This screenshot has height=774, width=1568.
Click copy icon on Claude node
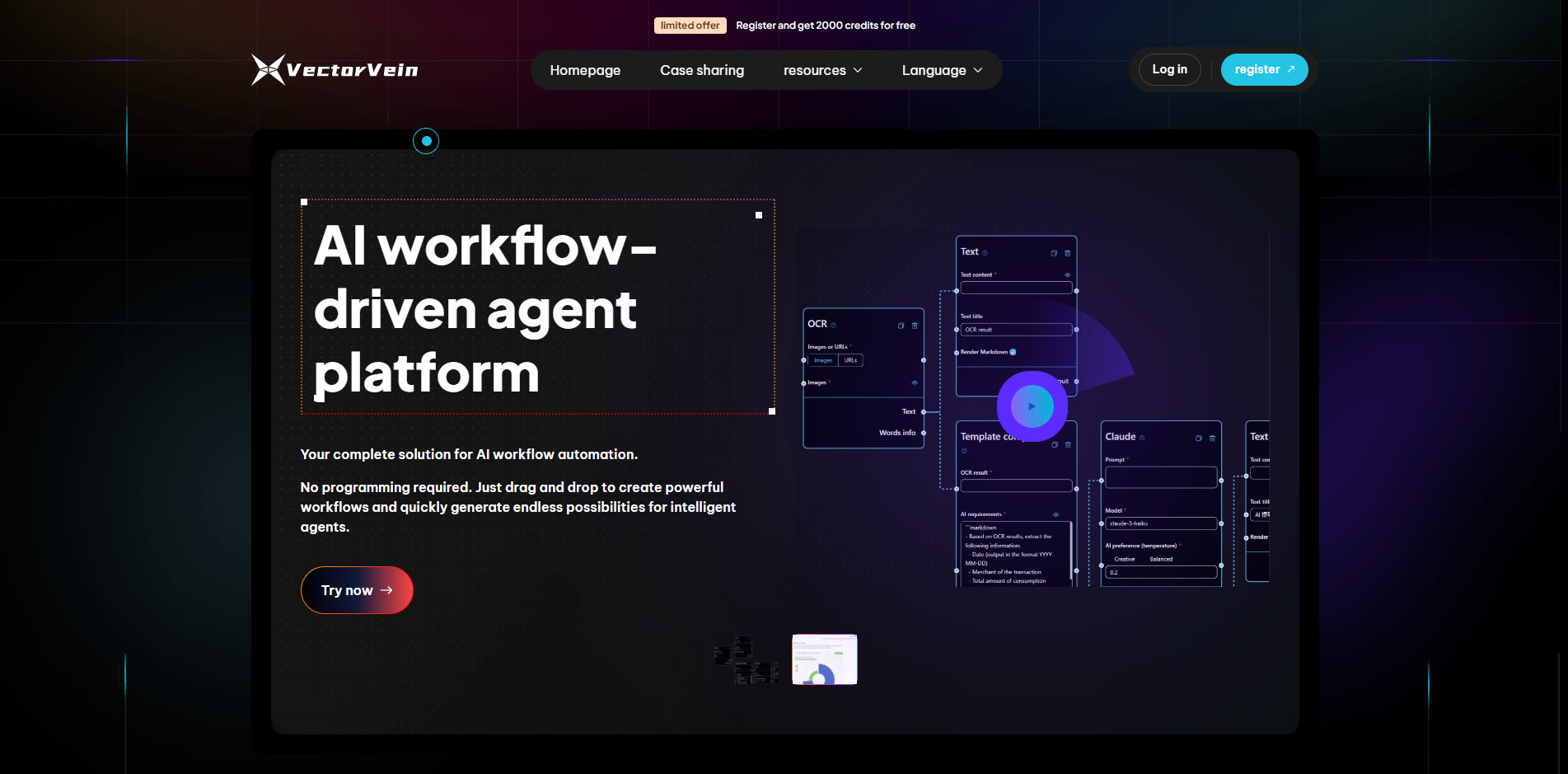(x=1199, y=439)
